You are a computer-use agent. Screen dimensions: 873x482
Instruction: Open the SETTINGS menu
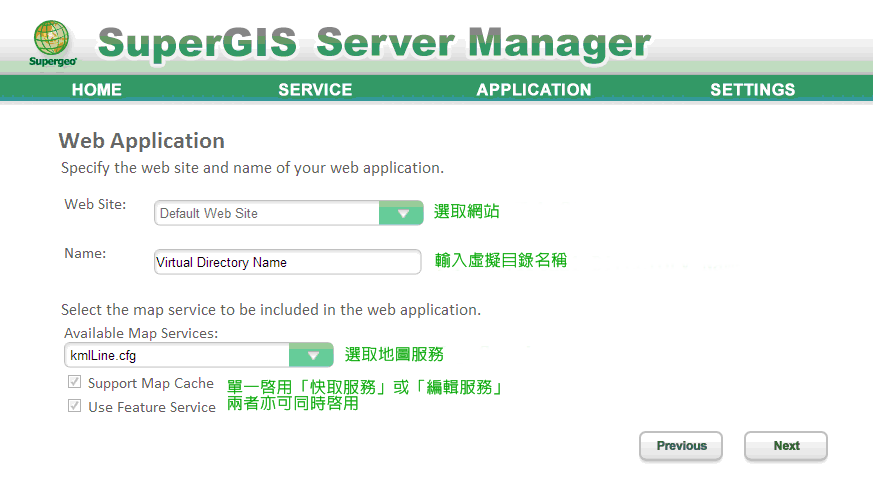pyautogui.click(x=753, y=90)
